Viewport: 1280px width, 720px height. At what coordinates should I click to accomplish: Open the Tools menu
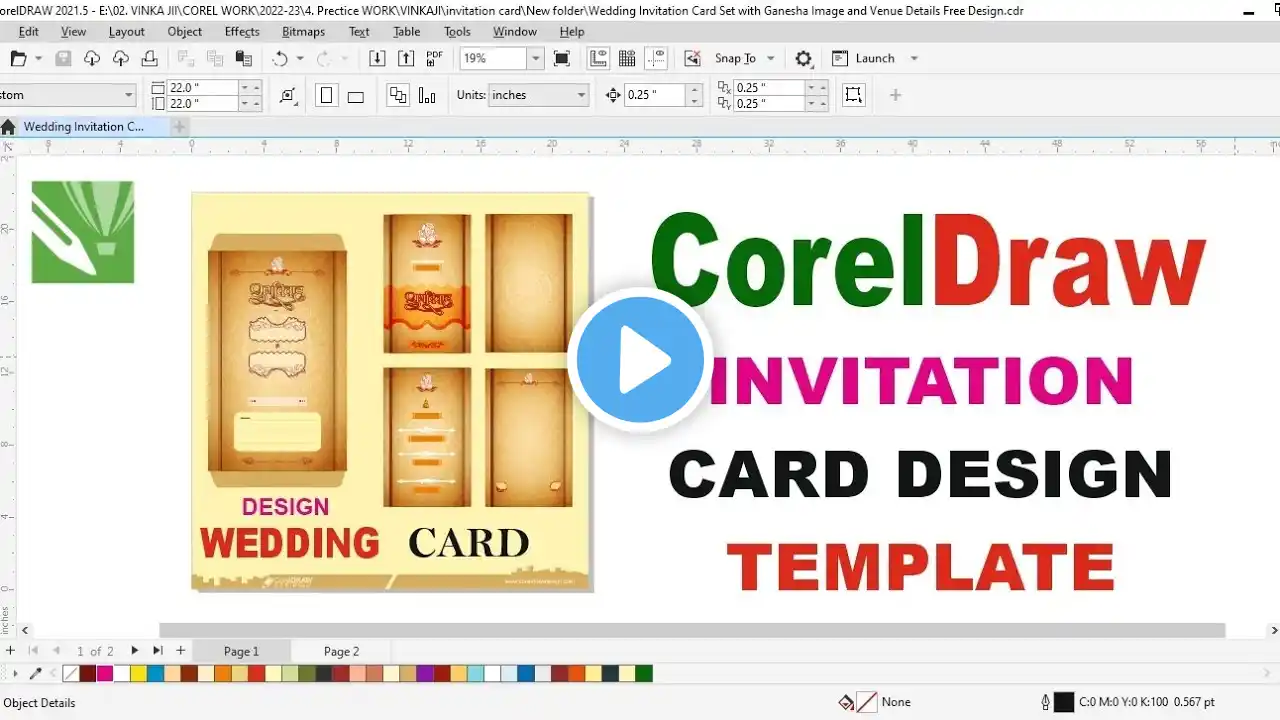(x=457, y=32)
